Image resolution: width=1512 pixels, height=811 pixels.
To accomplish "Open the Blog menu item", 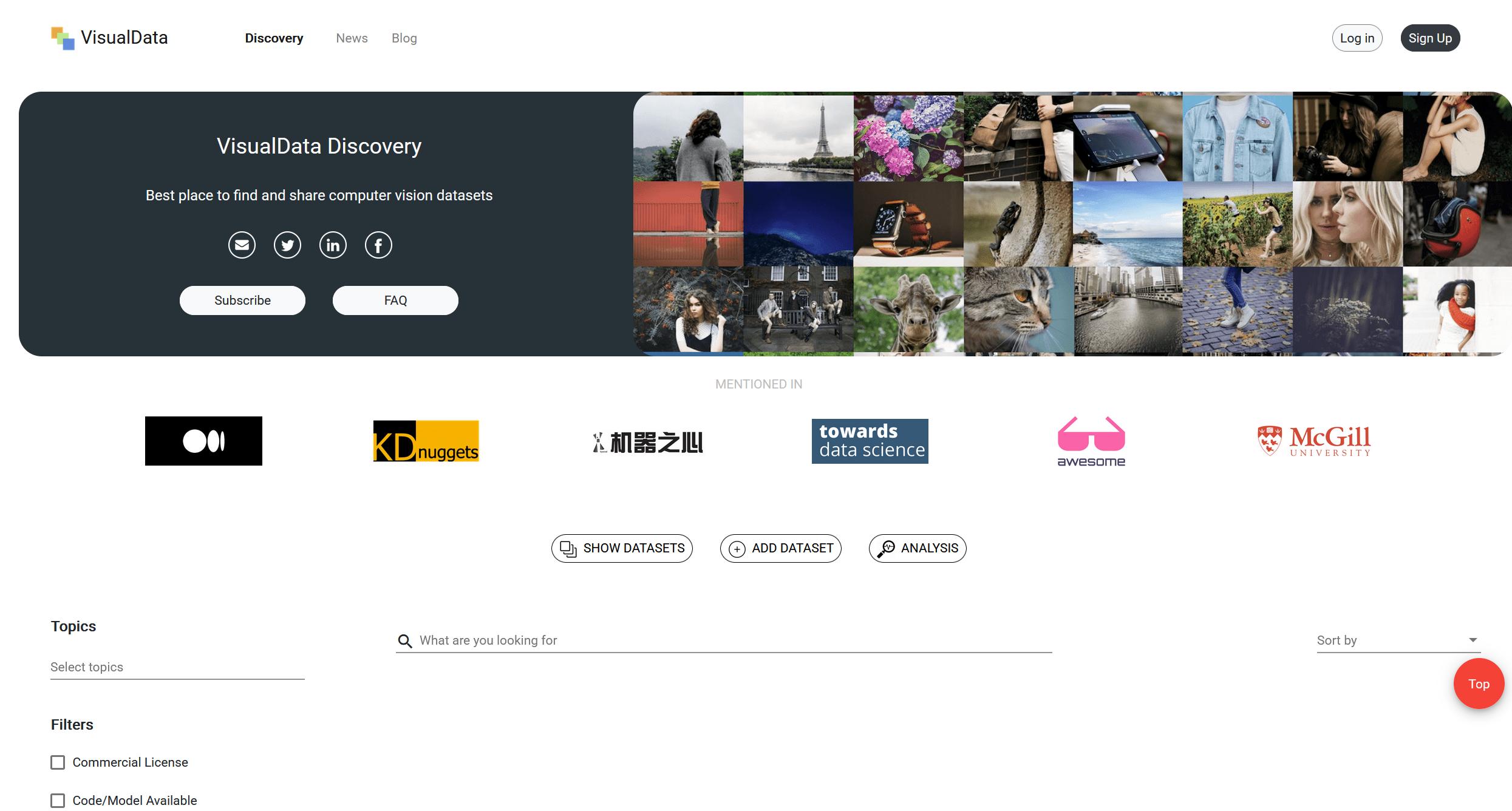I will [404, 38].
